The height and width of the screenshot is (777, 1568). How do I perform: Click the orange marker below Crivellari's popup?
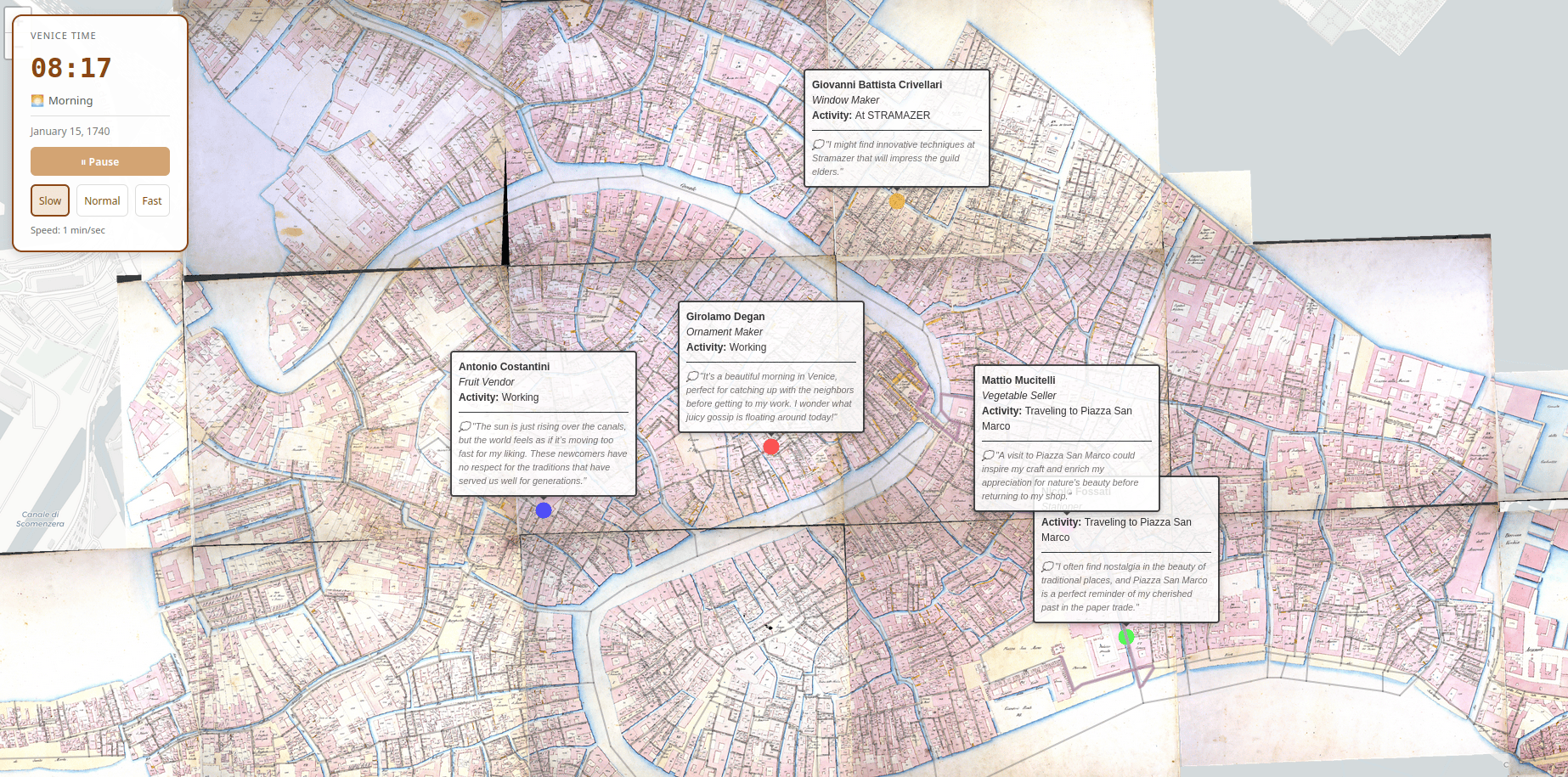[897, 201]
